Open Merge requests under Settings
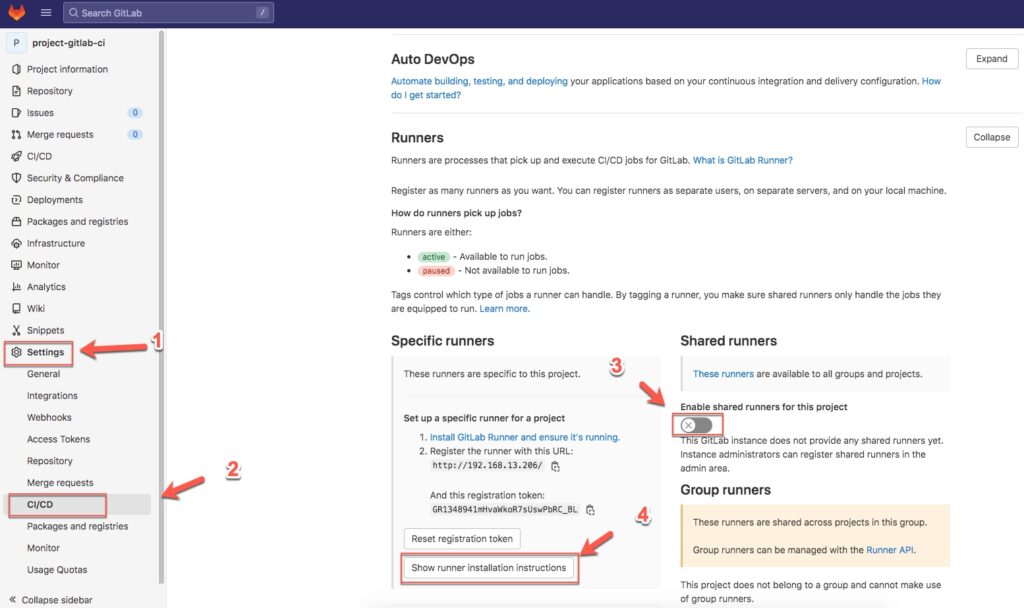This screenshot has width=1024, height=608. point(60,483)
